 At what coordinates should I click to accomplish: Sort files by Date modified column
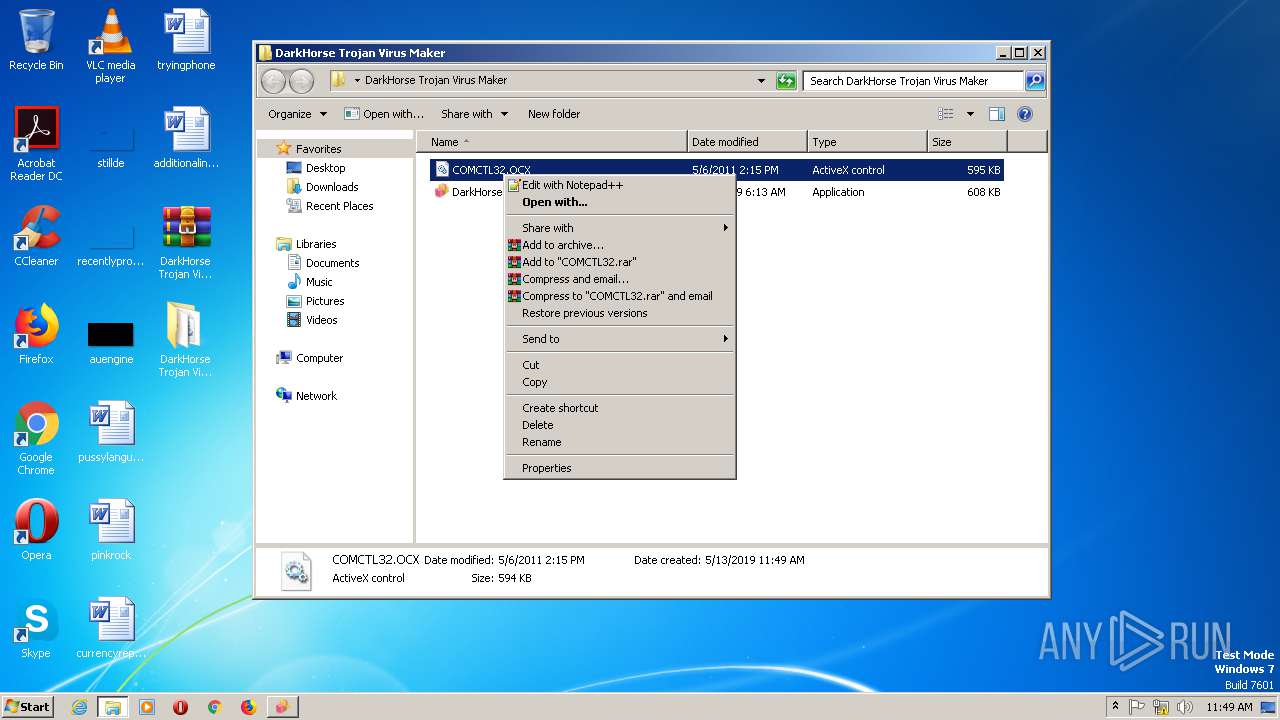747,142
